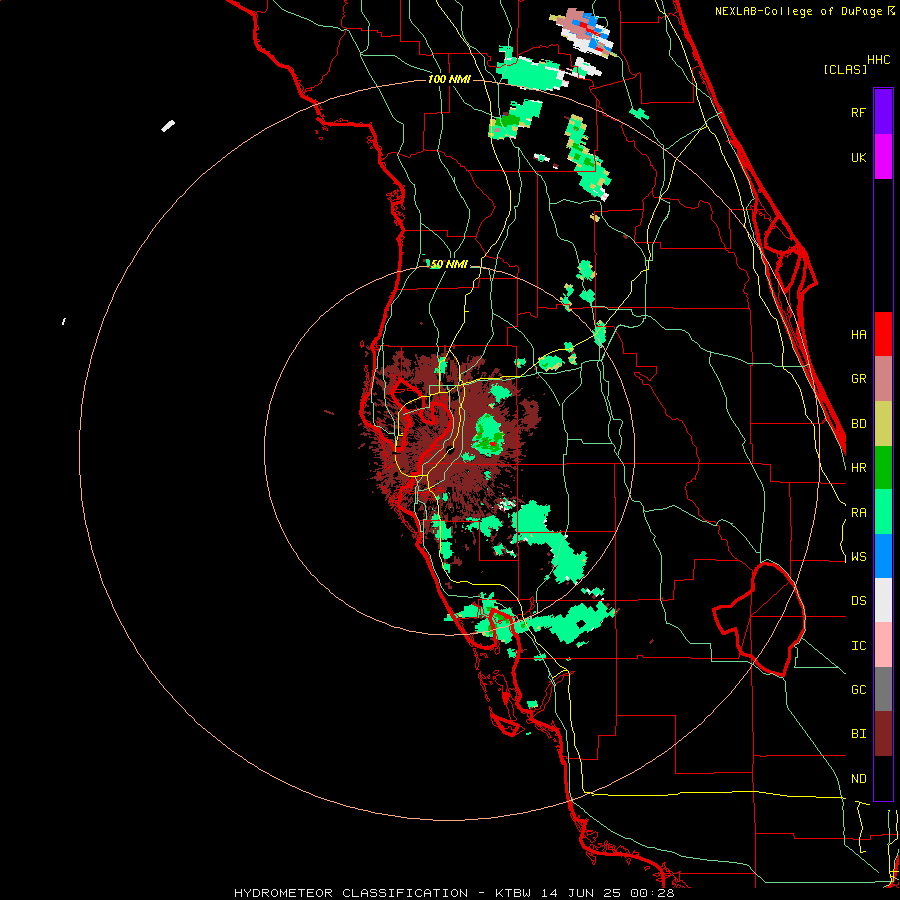Select the RA legend label
Viewport: 900px width, 900px height.
click(x=858, y=513)
